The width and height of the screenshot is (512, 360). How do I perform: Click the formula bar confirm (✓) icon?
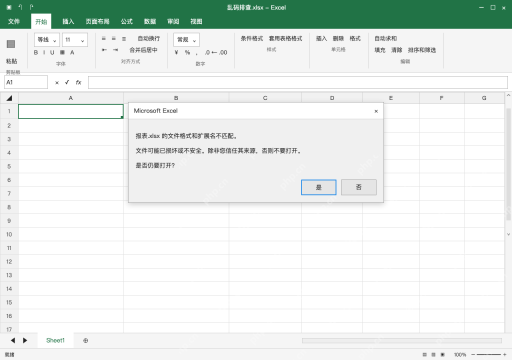coord(67,82)
